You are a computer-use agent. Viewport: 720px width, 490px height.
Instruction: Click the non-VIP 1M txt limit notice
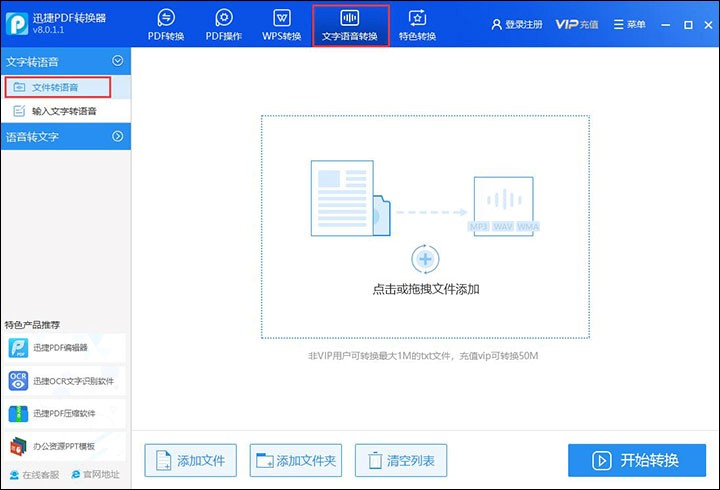tap(423, 356)
